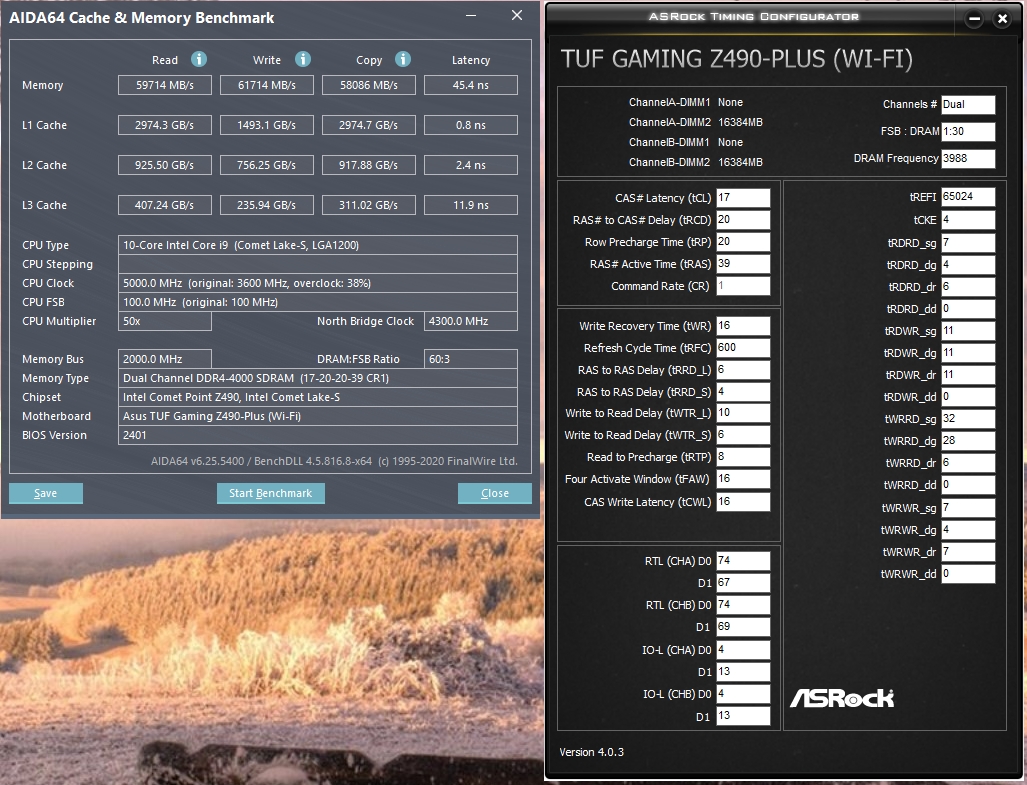Click L3 Cache Copy value 311.02 GB/s
The height and width of the screenshot is (785, 1027).
369,205
